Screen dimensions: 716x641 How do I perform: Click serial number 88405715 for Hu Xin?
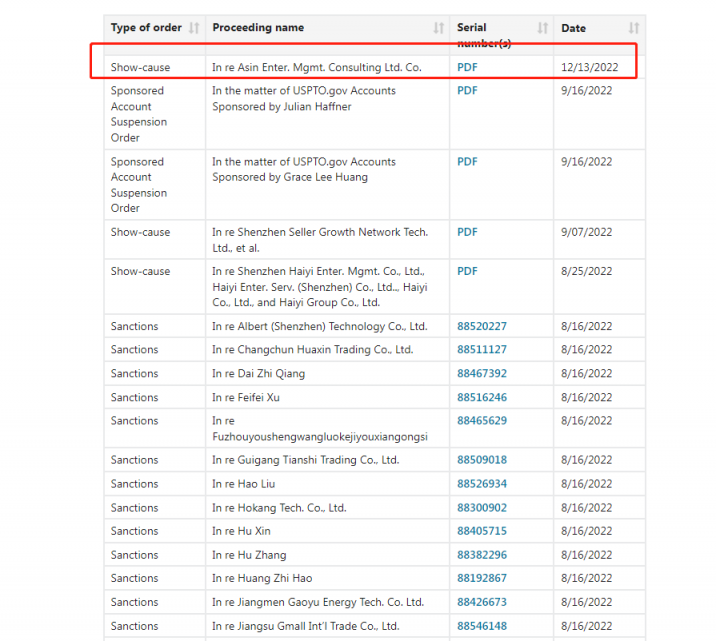482,531
